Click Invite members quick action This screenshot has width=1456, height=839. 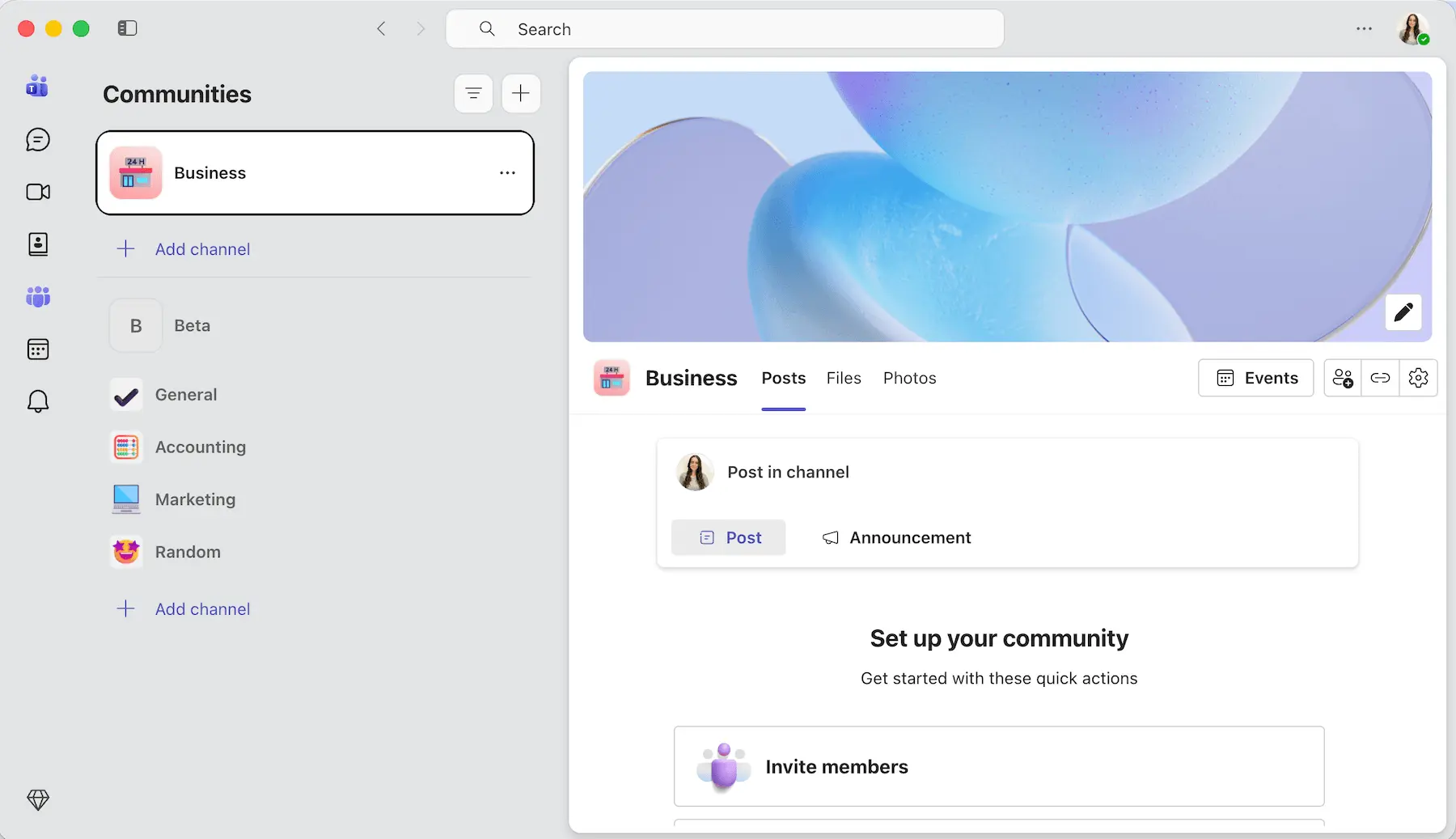[x=999, y=766]
